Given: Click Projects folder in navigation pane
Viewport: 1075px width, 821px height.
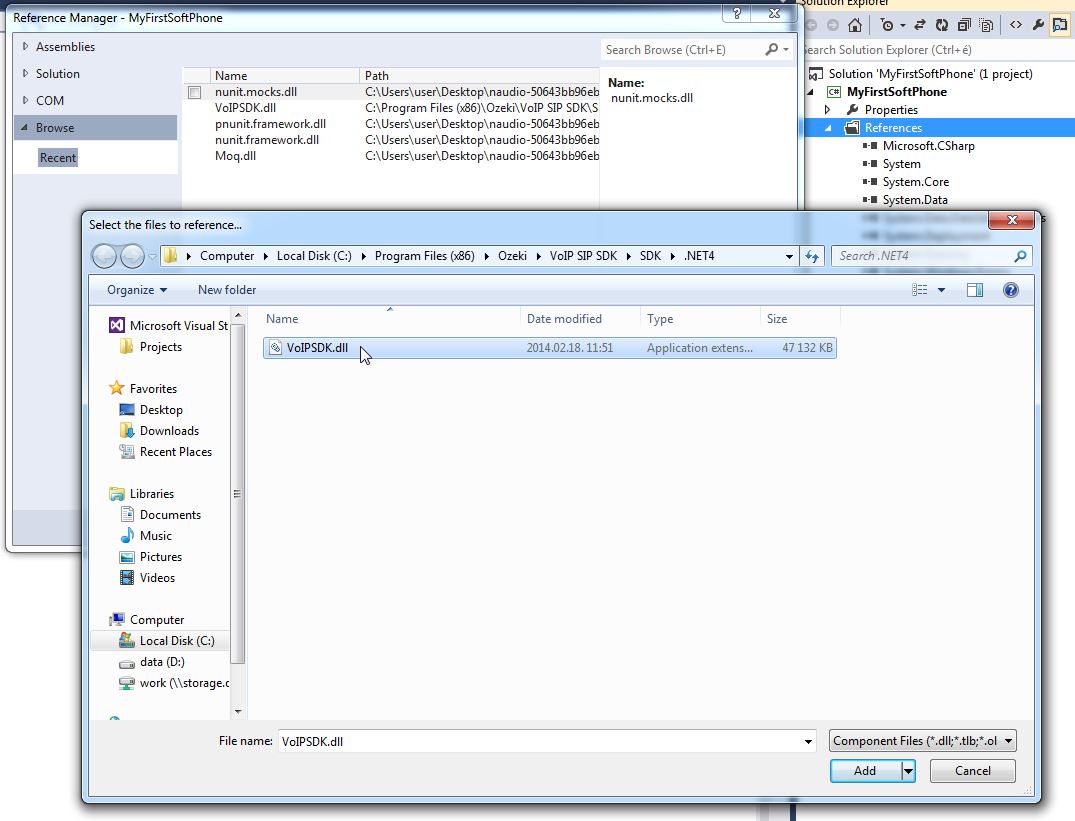Looking at the screenshot, I should [x=152, y=347].
